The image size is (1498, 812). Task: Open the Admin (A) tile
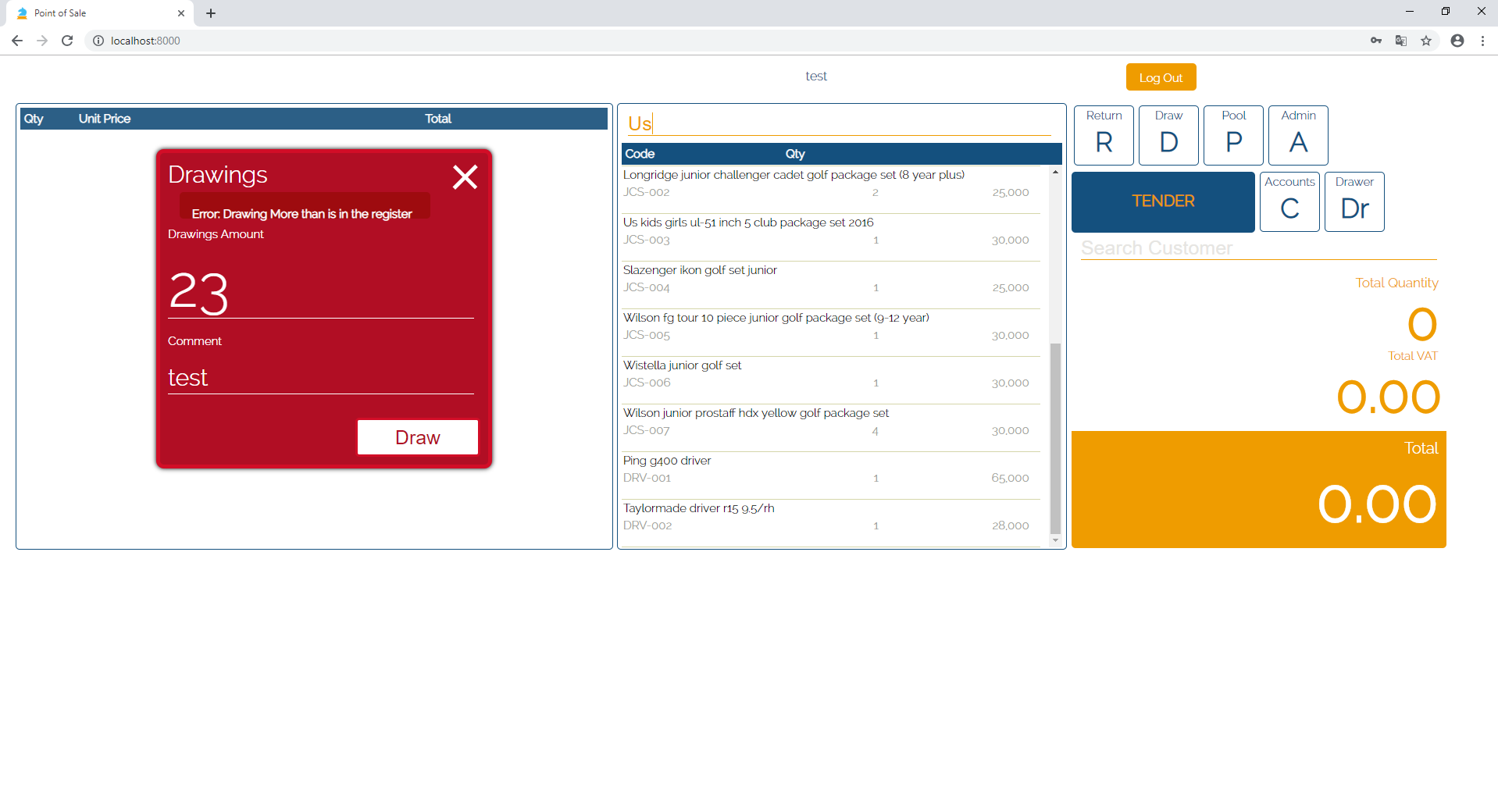click(x=1297, y=134)
